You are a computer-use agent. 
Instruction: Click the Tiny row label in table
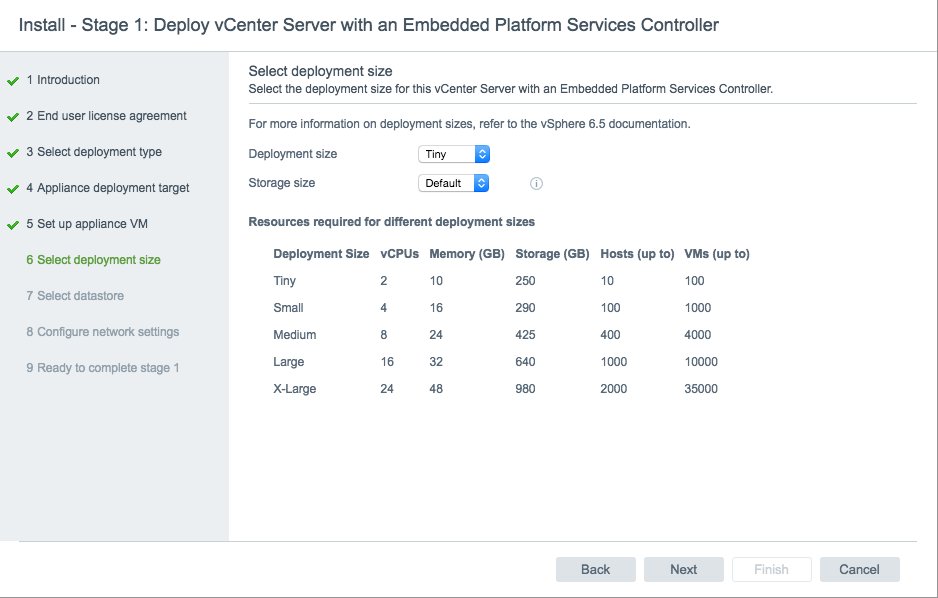tap(285, 281)
